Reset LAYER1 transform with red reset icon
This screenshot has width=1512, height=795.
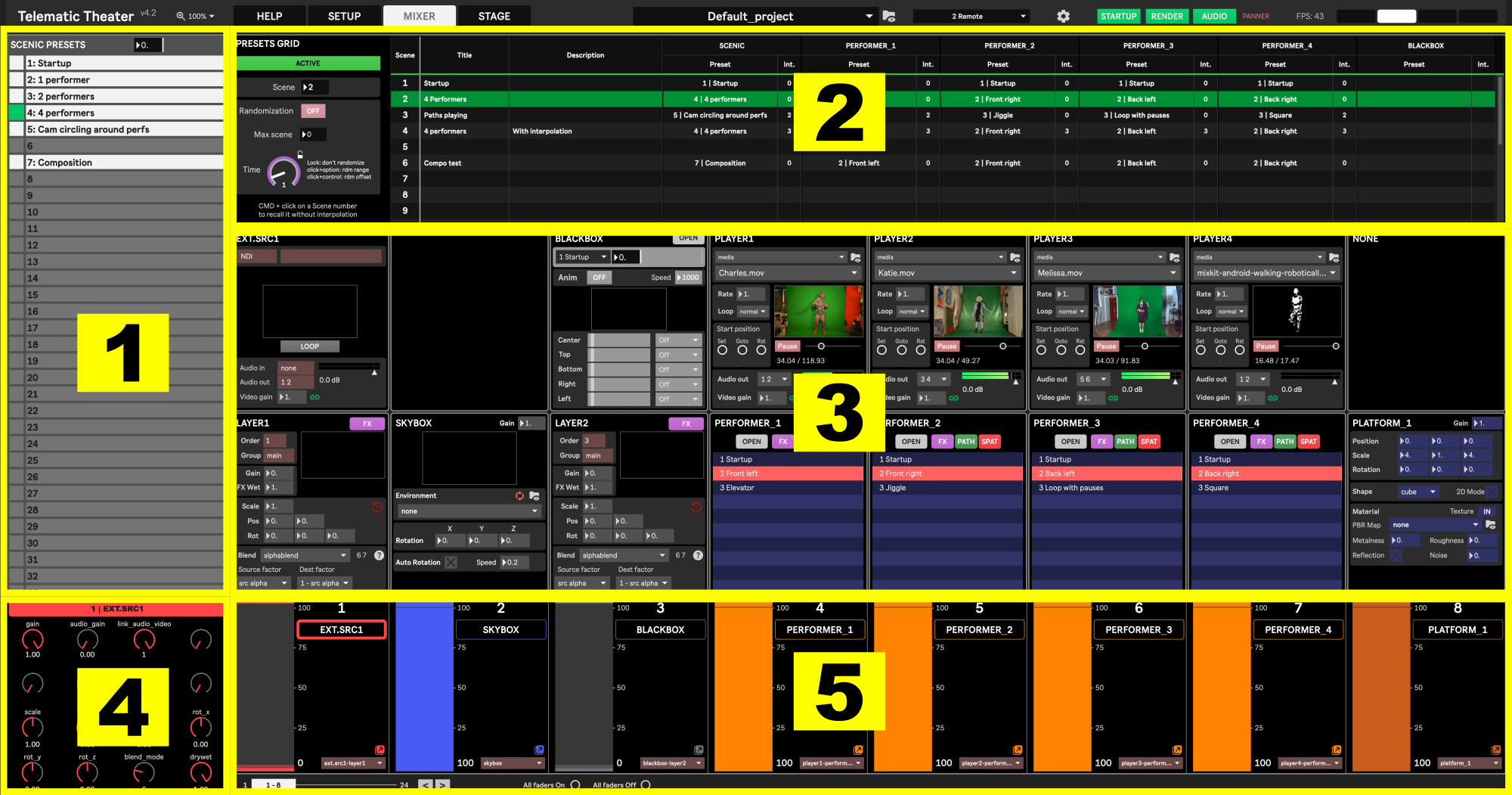click(376, 507)
